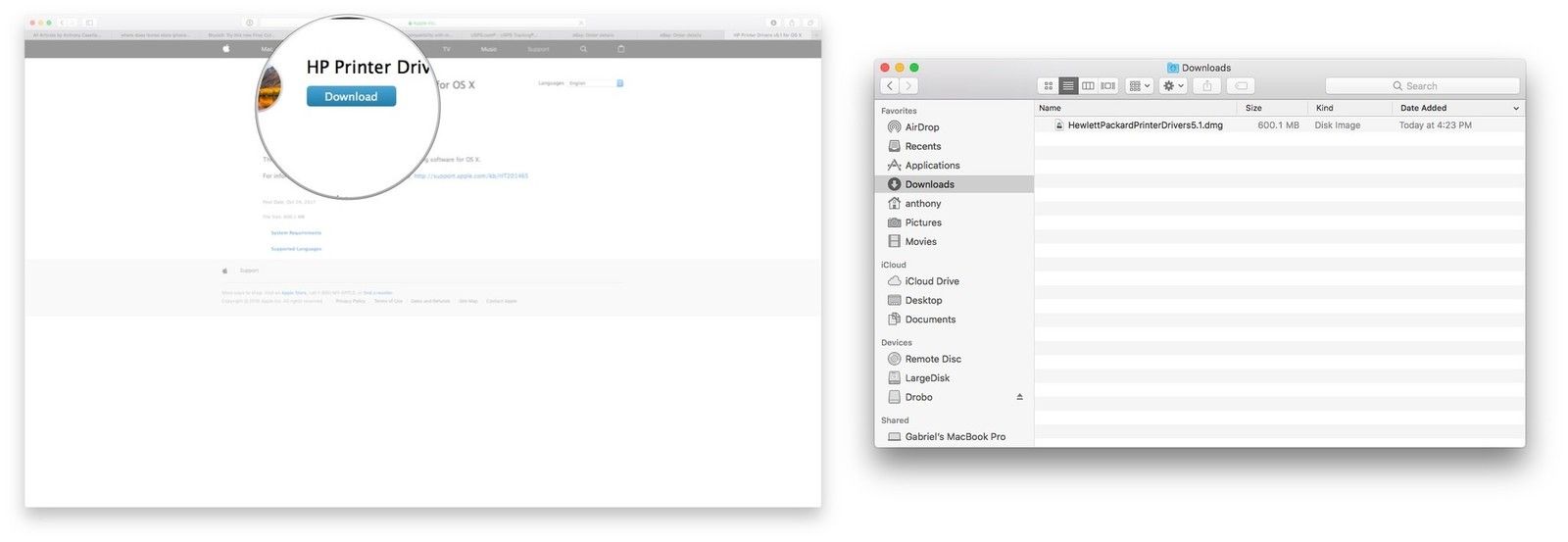Toggle the Date Added sort direction arrow
1568x542 pixels.
pos(1516,109)
